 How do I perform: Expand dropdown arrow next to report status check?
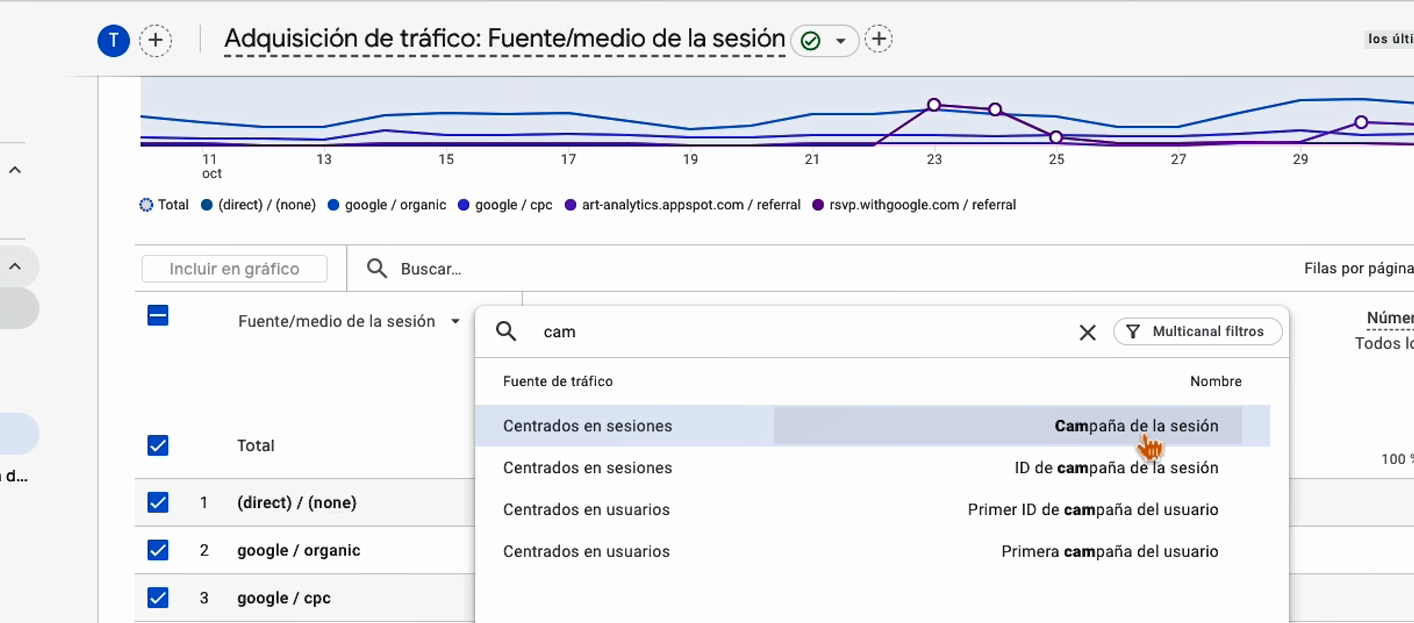[x=841, y=41]
